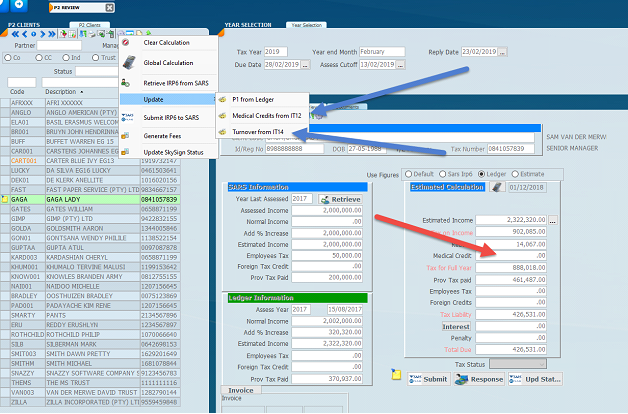
Task: Click the blue forward arrow at top left
Action: coord(20,5)
